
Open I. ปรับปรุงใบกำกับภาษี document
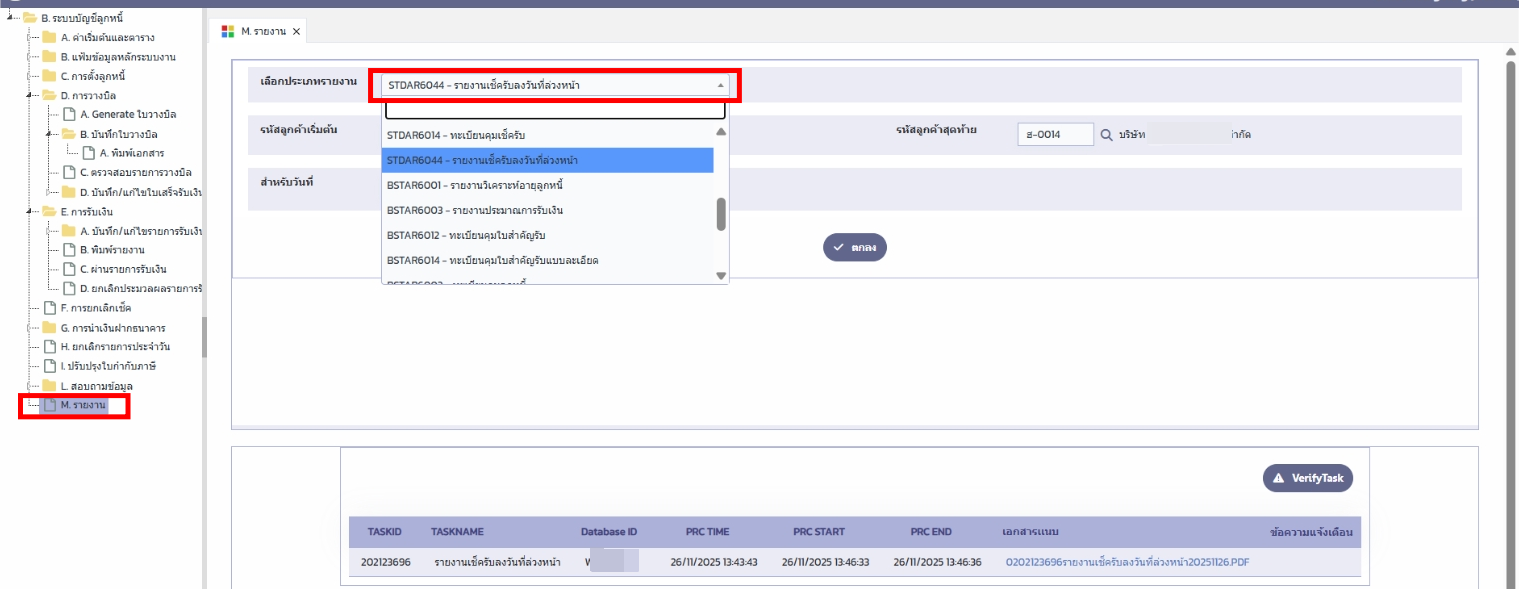point(108,366)
